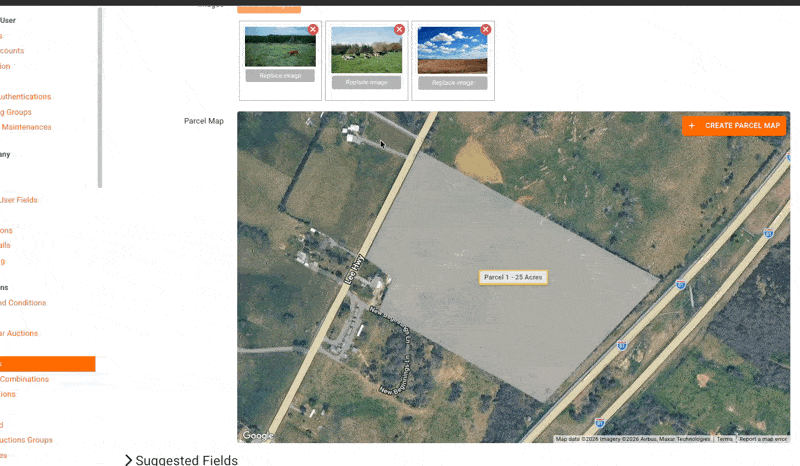The height and width of the screenshot is (466, 800).
Task: Replace the first uploaded image
Action: pos(280,76)
